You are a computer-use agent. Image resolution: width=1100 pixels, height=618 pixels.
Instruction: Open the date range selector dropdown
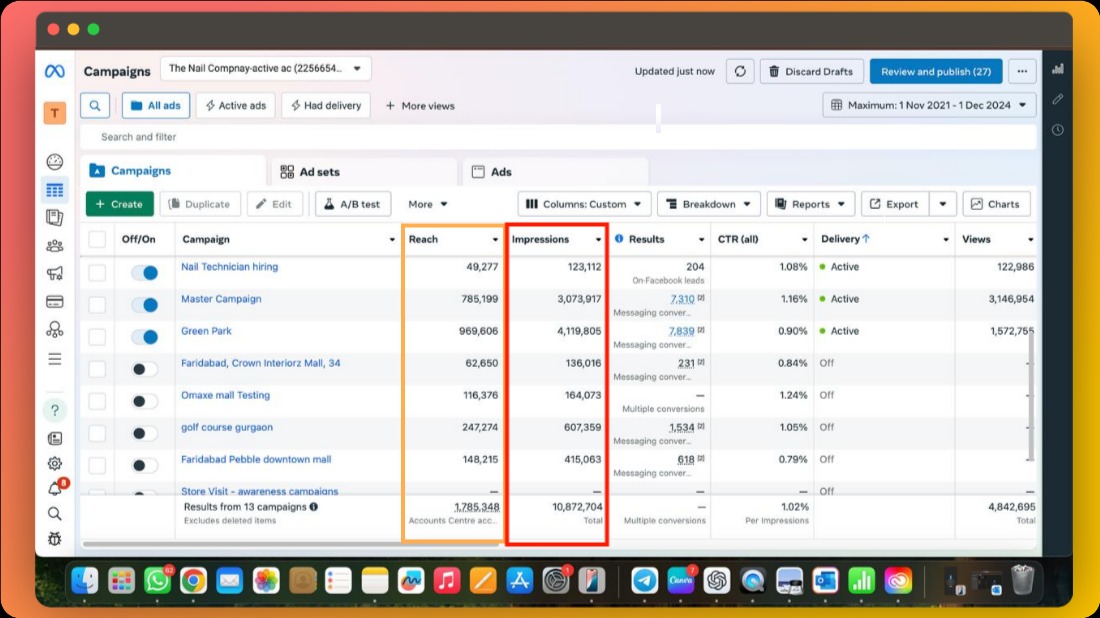[929, 105]
